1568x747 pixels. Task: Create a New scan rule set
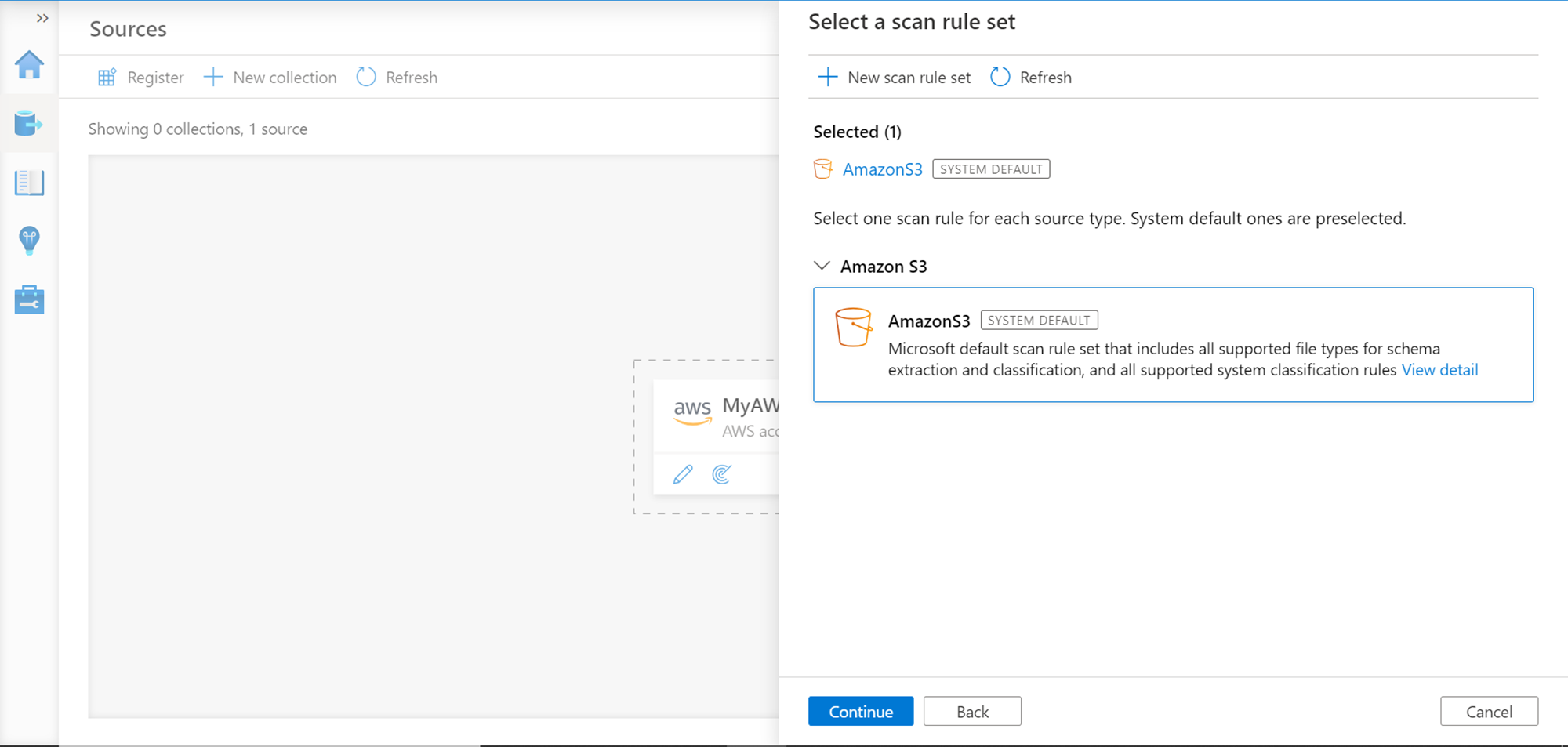895,78
